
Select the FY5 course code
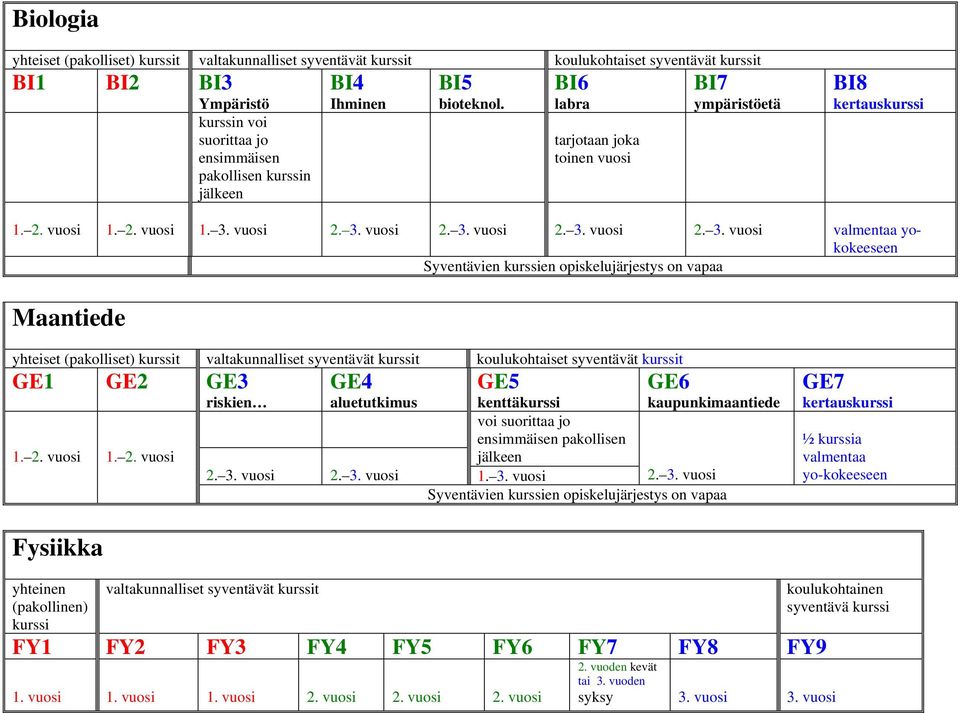[x=412, y=647]
